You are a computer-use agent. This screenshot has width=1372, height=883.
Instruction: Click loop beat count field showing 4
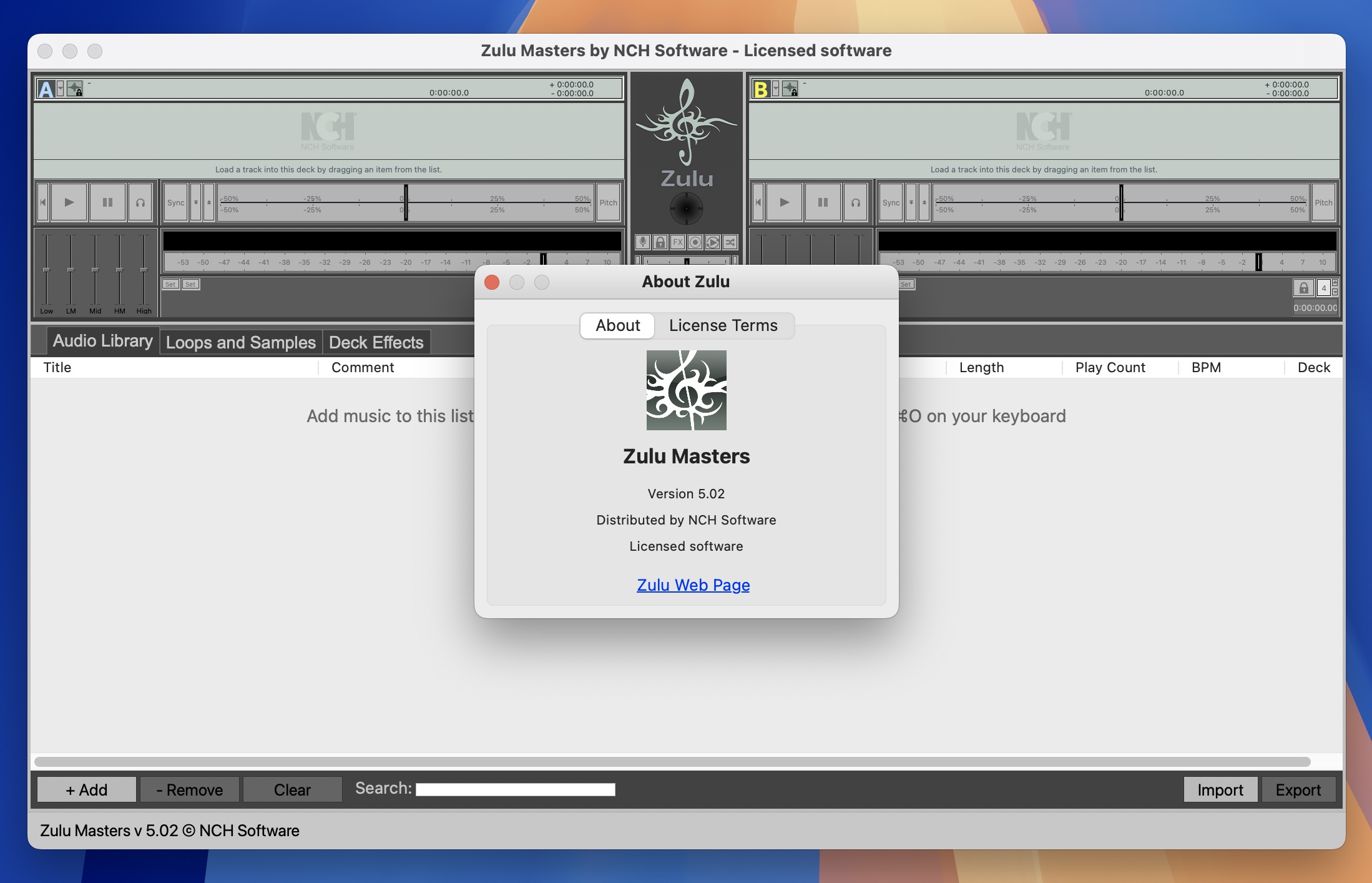(1323, 288)
